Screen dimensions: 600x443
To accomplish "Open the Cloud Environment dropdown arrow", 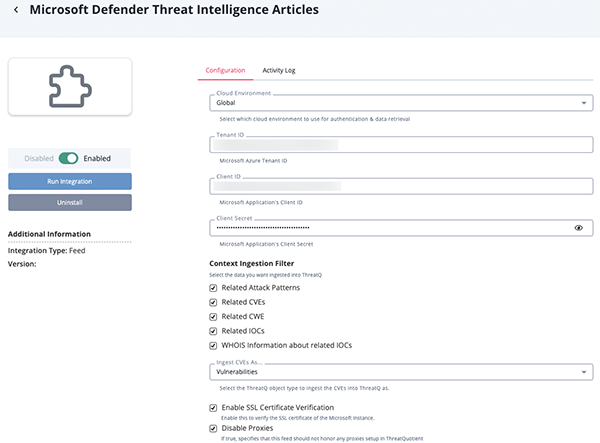I will (584, 103).
